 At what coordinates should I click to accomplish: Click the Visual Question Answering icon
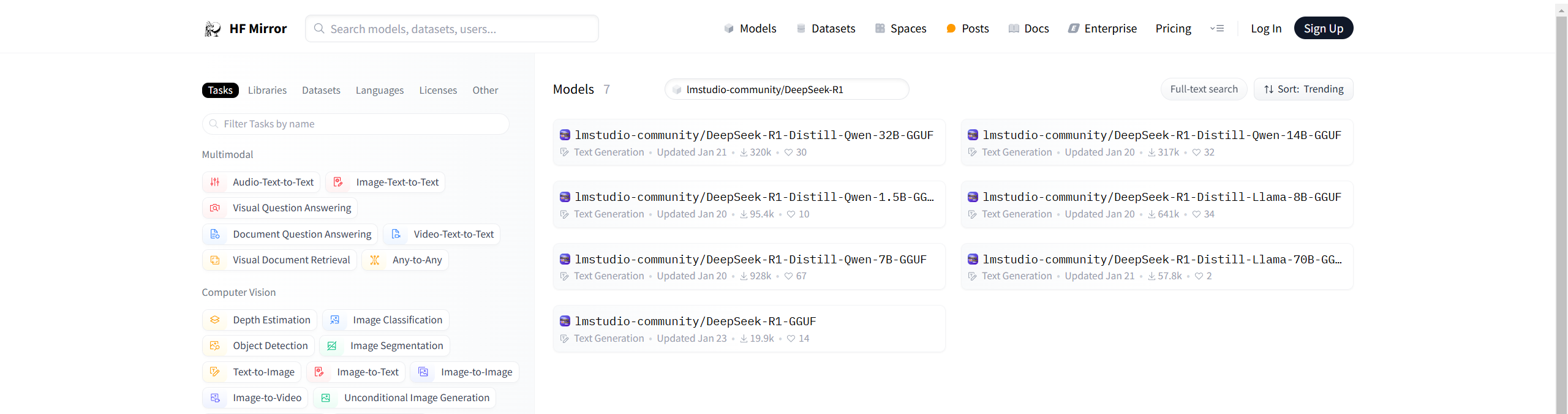pos(215,208)
